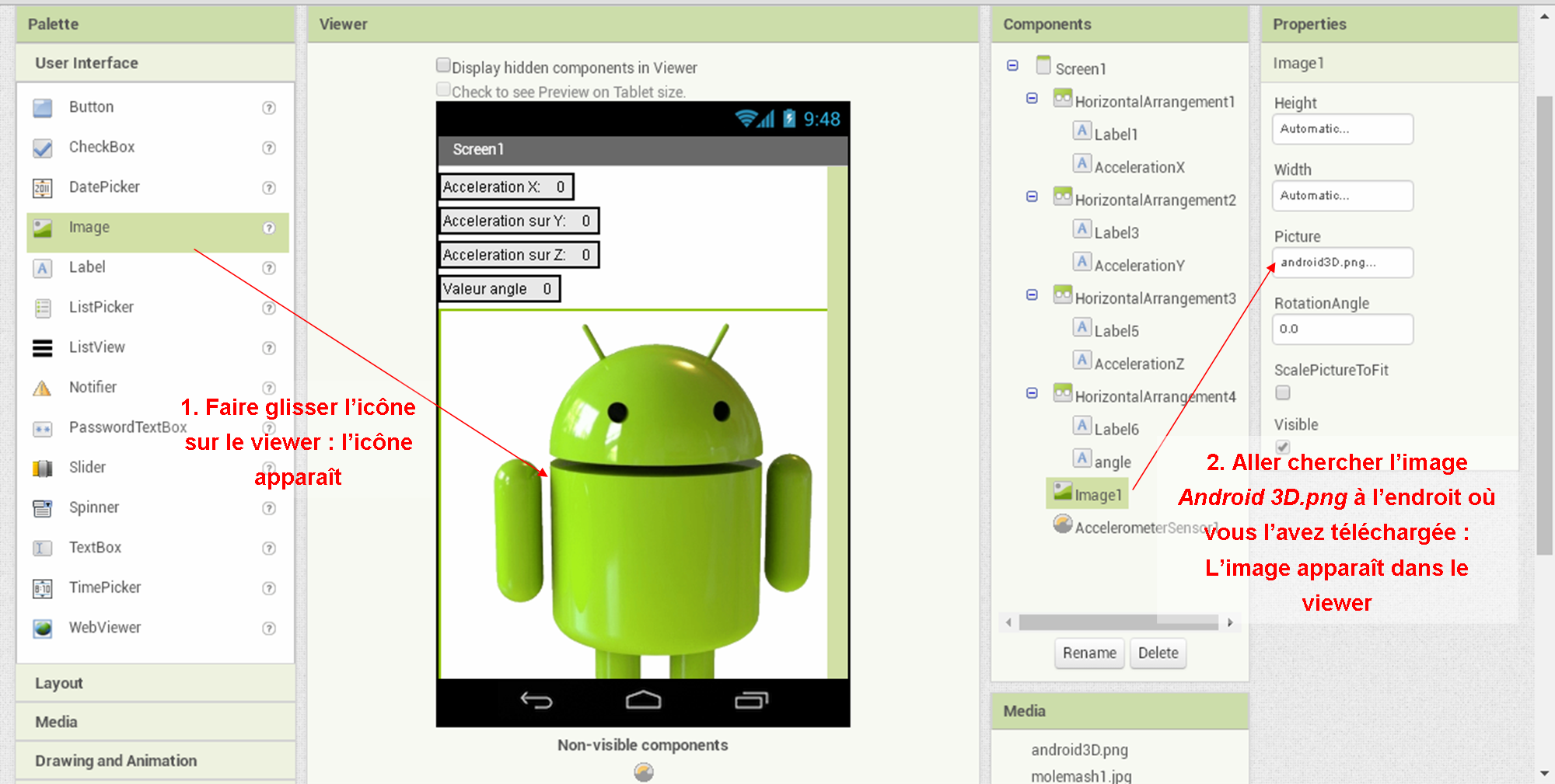Open android3D.png in the Media list
1555x784 pixels.
(x=1079, y=750)
